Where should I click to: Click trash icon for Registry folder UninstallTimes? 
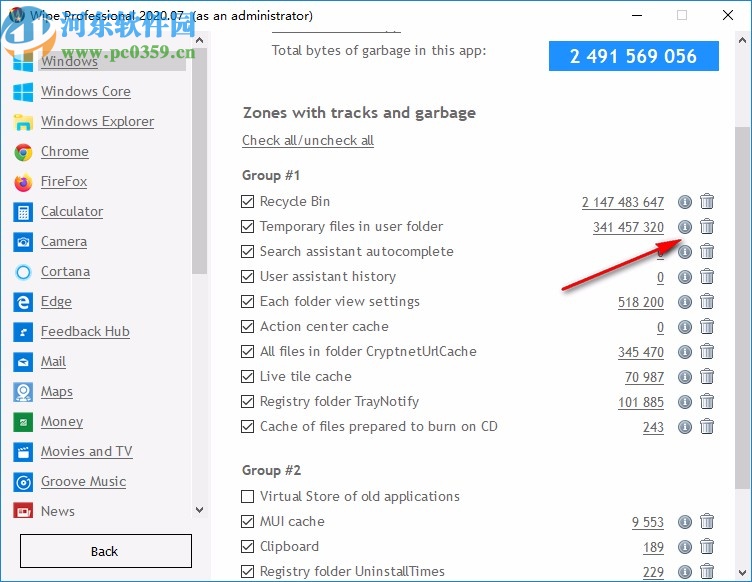point(707,571)
